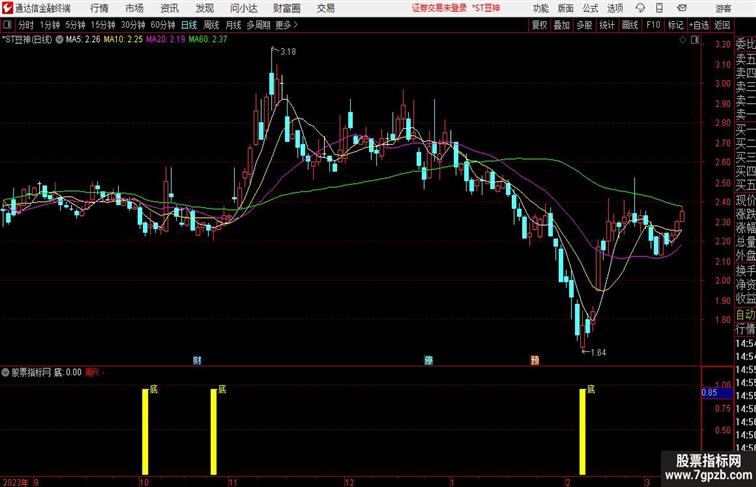This screenshot has width=756, height=487.
Task: Click the mobile phone icon
Action: click(x=659, y=8)
